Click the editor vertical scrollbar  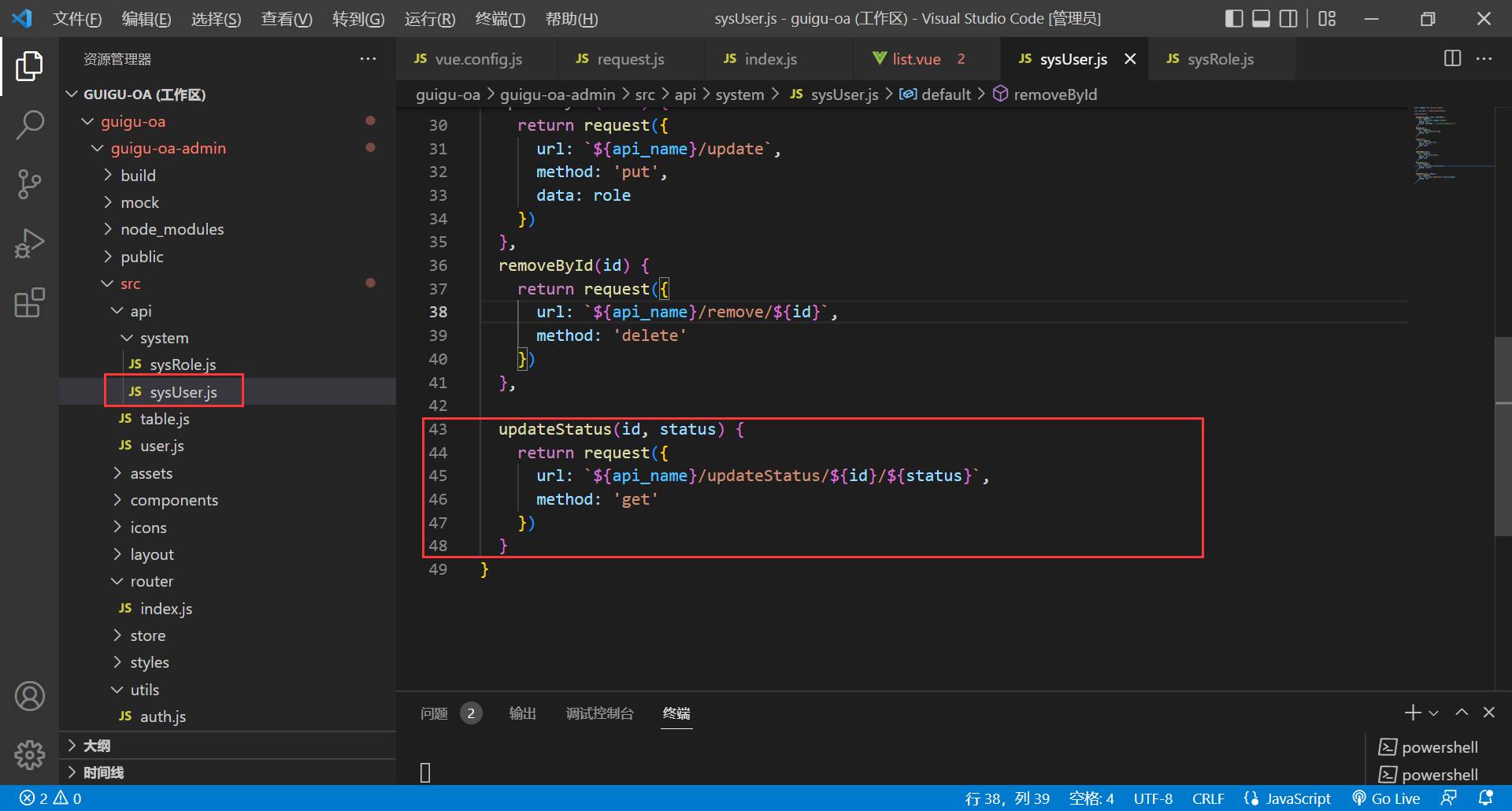coord(1503,436)
